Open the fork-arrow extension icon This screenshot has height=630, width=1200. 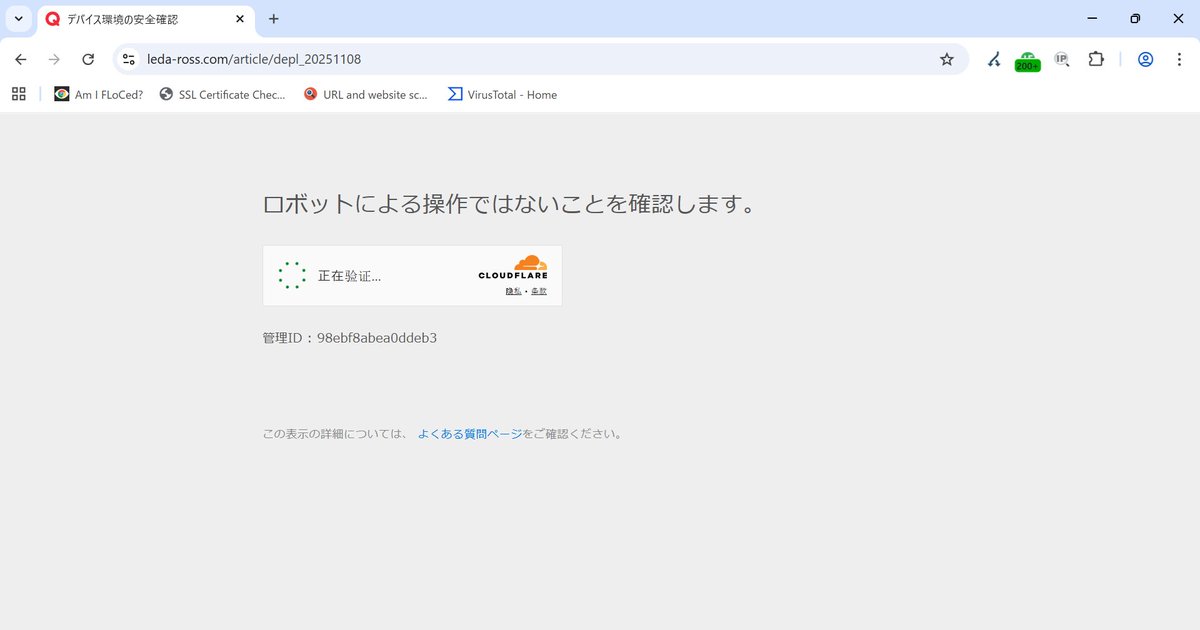(994, 59)
